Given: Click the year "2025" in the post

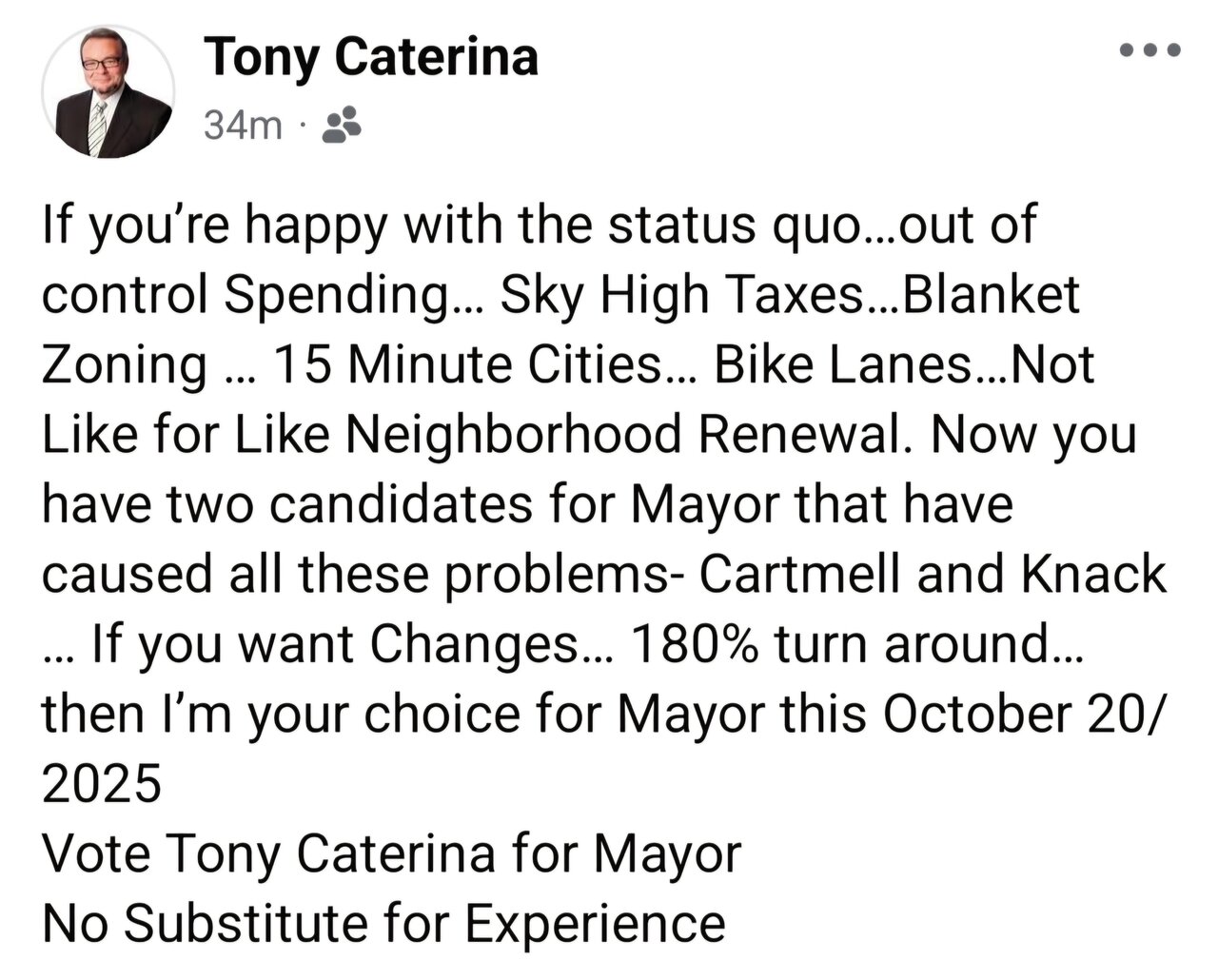Looking at the screenshot, I should point(102,784).
